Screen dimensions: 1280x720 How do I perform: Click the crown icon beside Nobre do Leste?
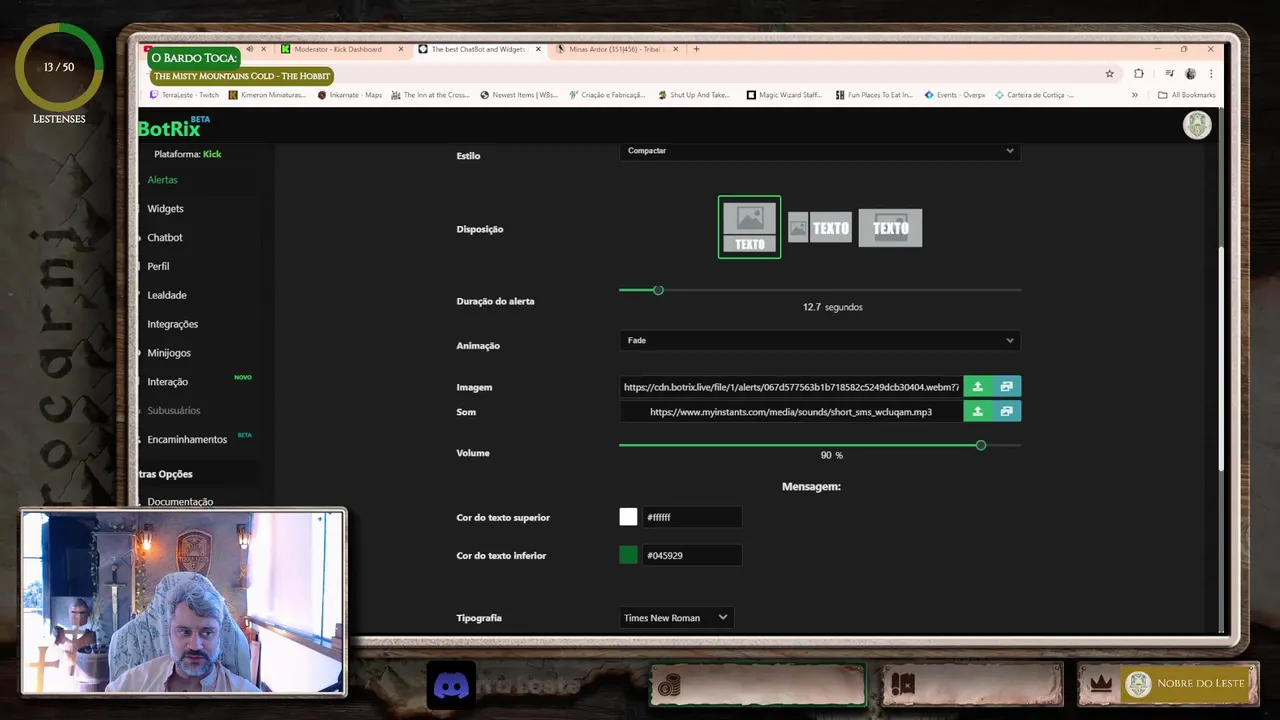(x=1101, y=684)
